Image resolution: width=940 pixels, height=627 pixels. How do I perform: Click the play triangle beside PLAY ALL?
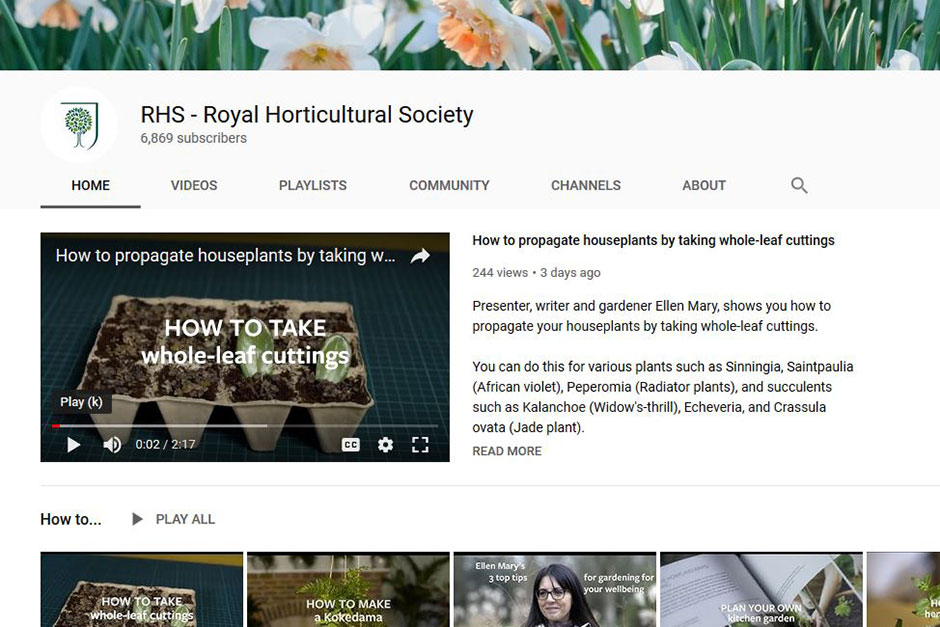[137, 519]
